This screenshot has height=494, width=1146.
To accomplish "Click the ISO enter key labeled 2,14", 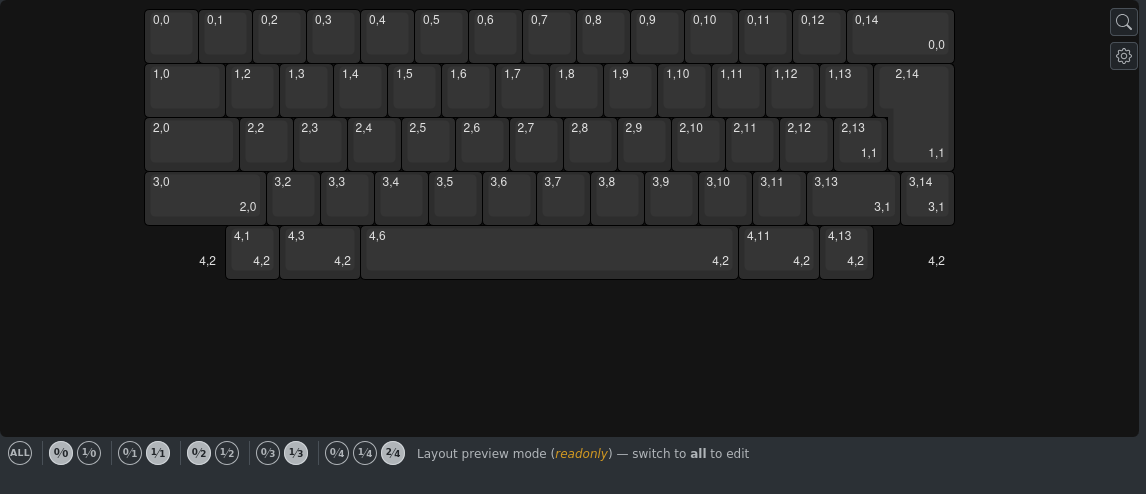I will (x=921, y=117).
